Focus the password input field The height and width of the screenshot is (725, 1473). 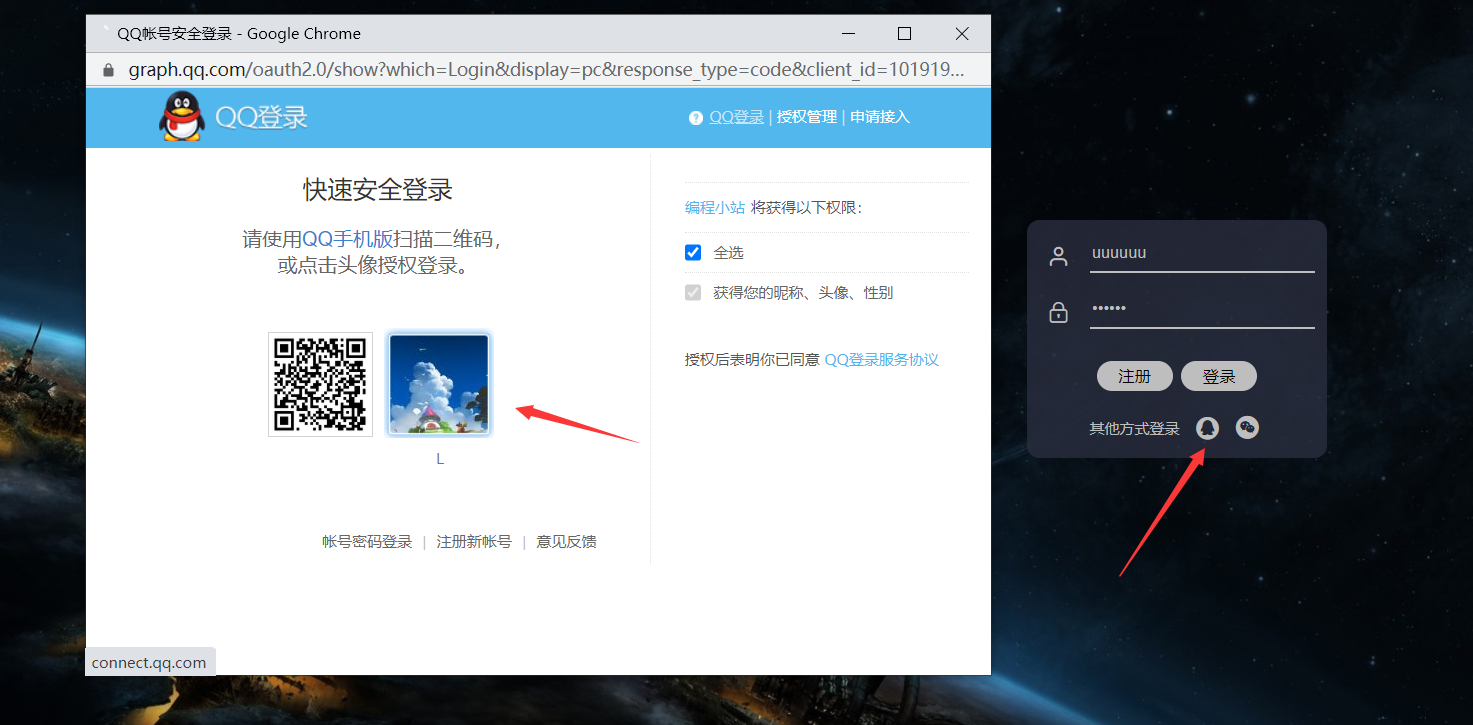coord(1202,310)
